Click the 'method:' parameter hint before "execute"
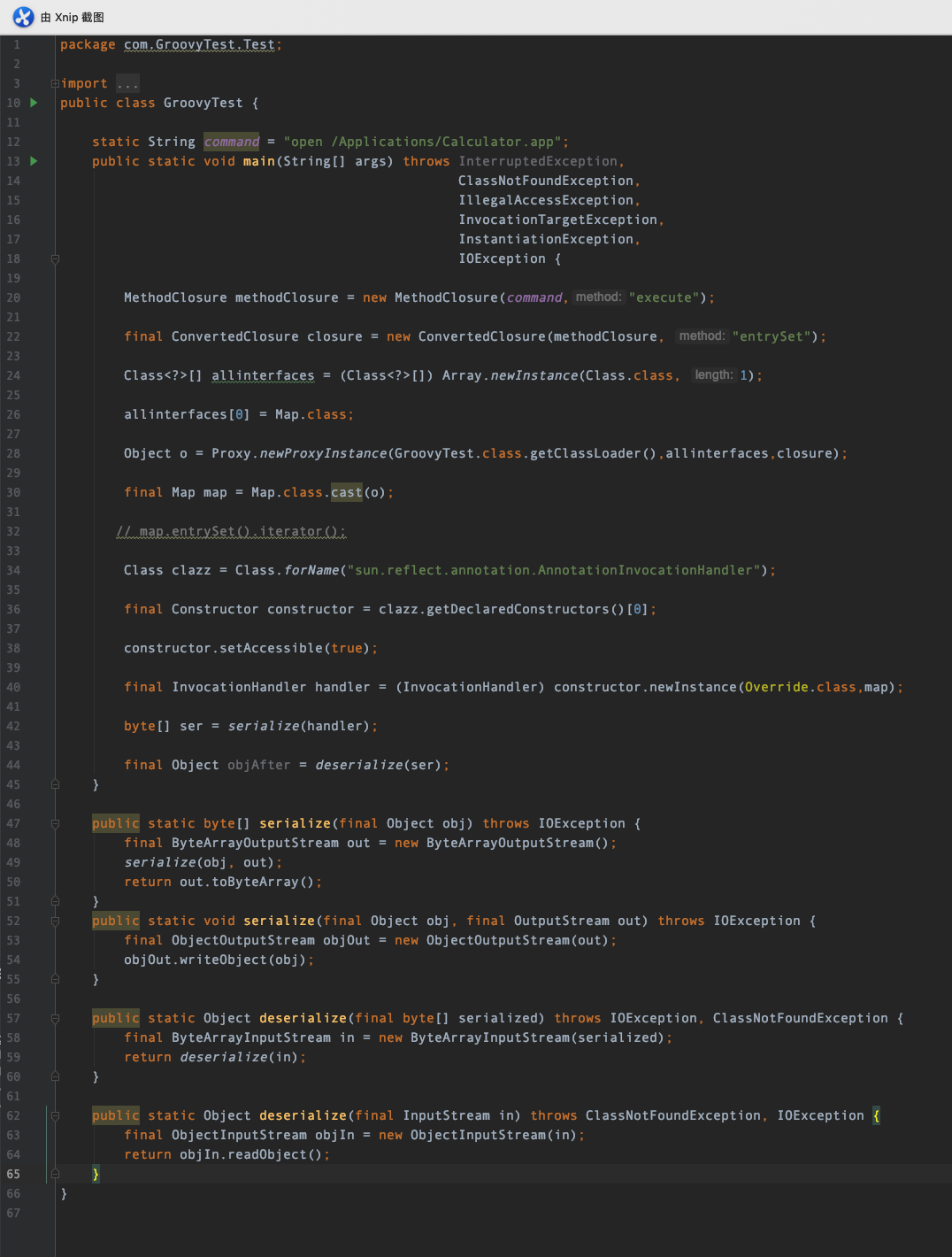This screenshot has height=1257, width=952. (598, 297)
